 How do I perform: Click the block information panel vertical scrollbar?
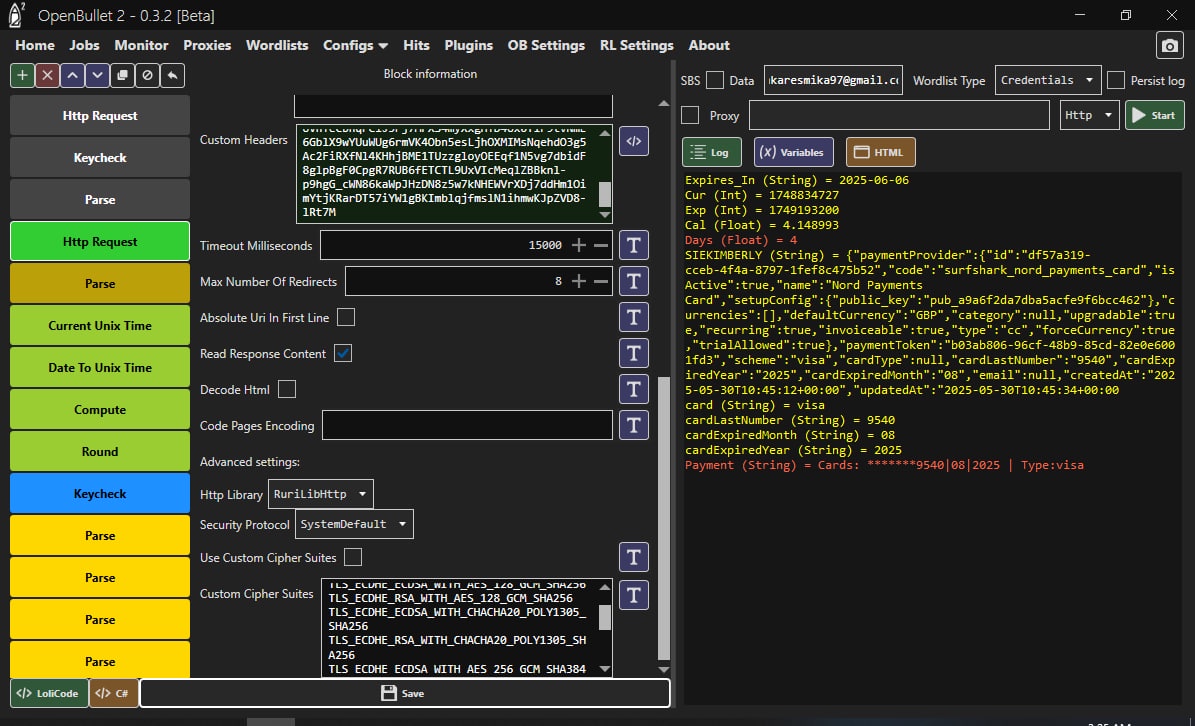tap(664, 518)
